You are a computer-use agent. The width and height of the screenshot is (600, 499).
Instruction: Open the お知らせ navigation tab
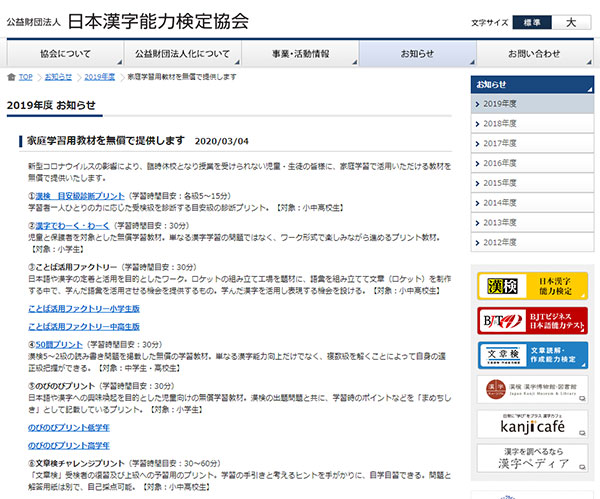417,54
